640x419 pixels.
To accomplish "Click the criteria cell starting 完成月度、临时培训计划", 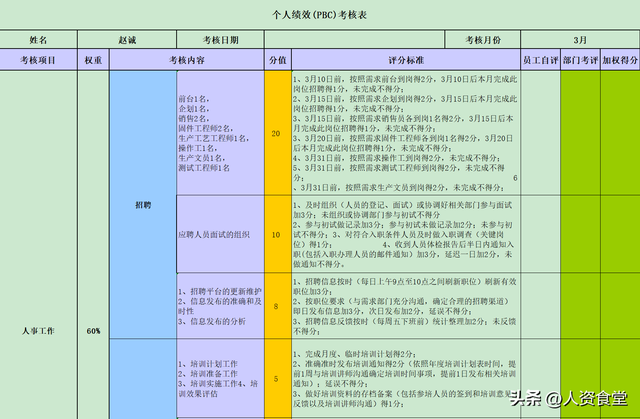I will [406, 378].
